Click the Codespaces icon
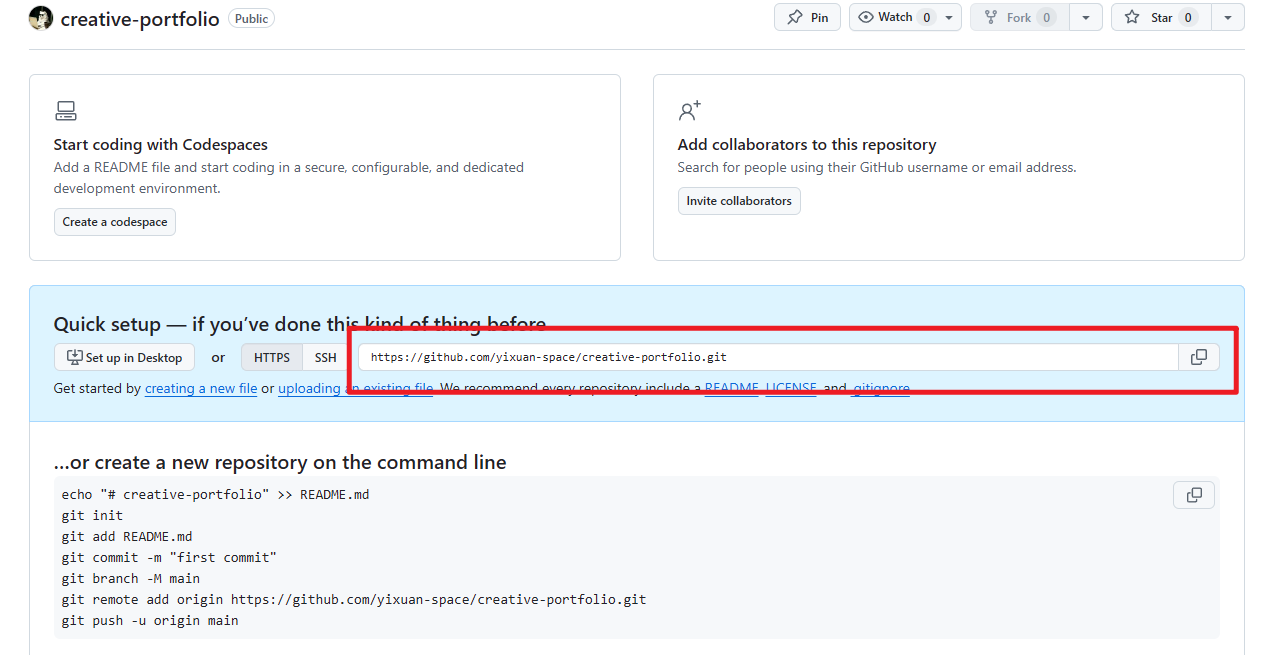This screenshot has width=1270, height=655. (66, 111)
